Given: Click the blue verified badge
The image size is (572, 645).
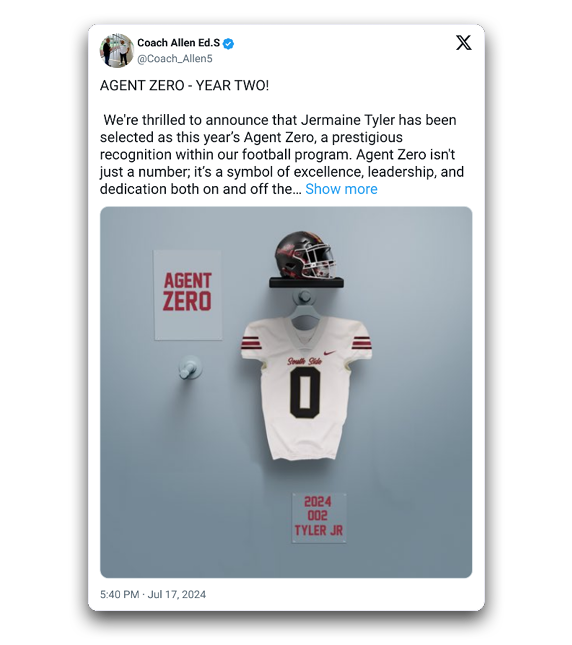Looking at the screenshot, I should point(229,44).
